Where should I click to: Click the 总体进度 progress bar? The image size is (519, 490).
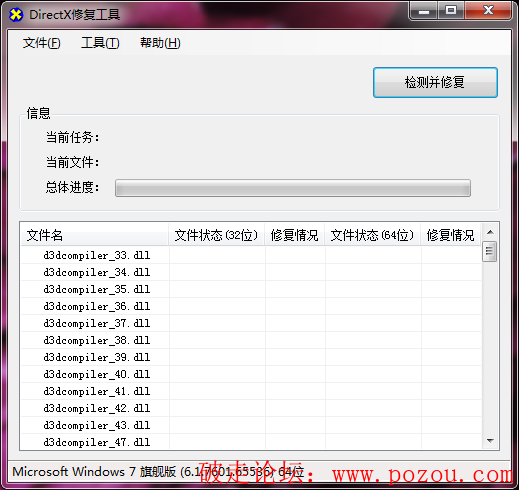(293, 188)
